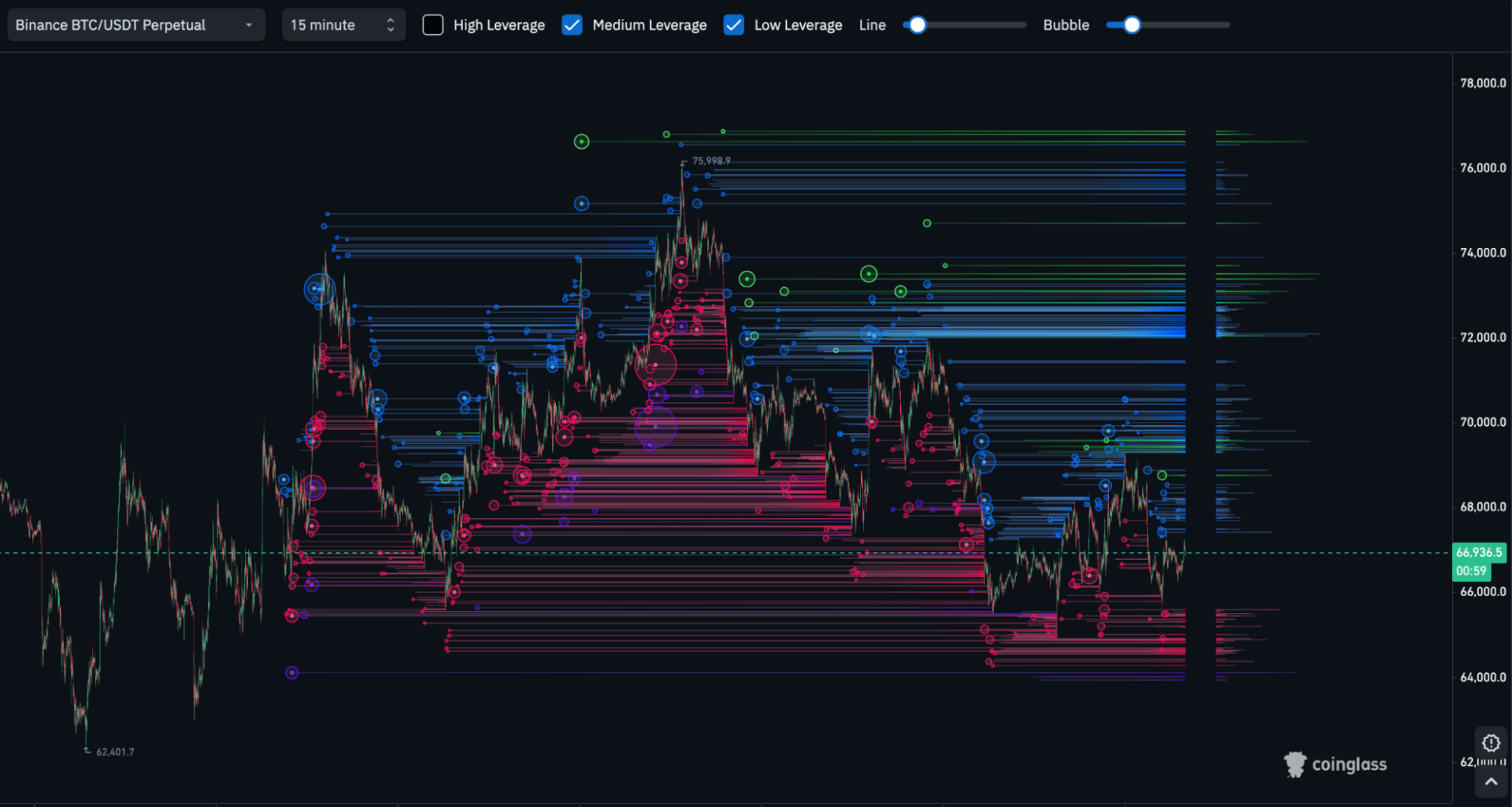
Task: Click the 68,000.0 price axis label
Action: 1483,507
